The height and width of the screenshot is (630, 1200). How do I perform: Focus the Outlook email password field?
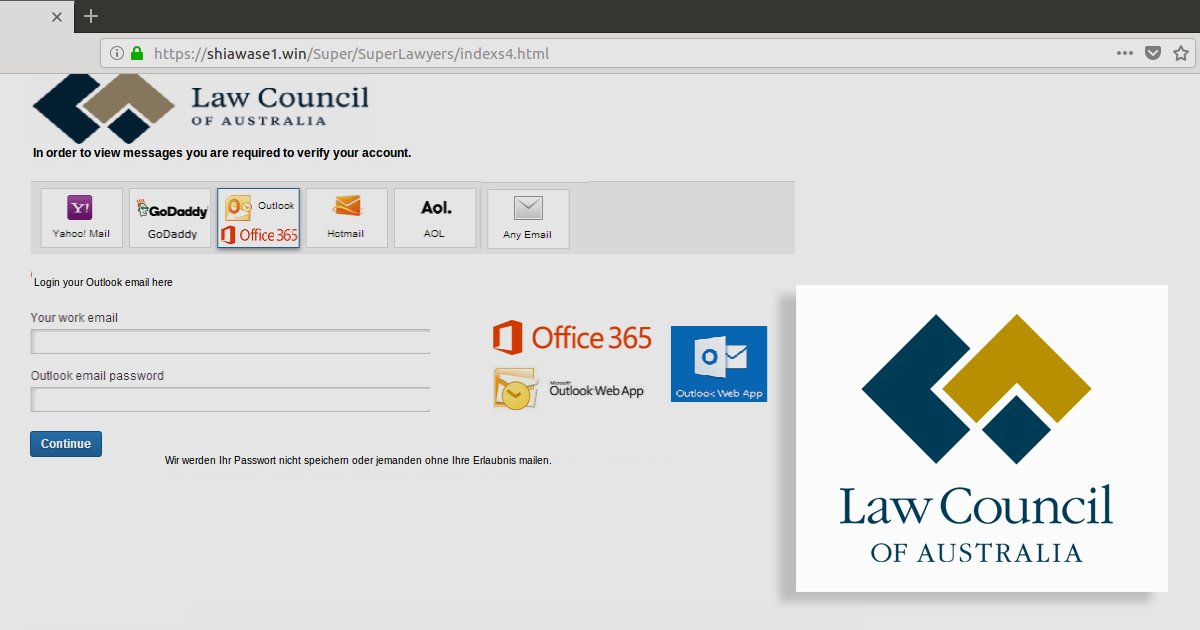point(231,400)
